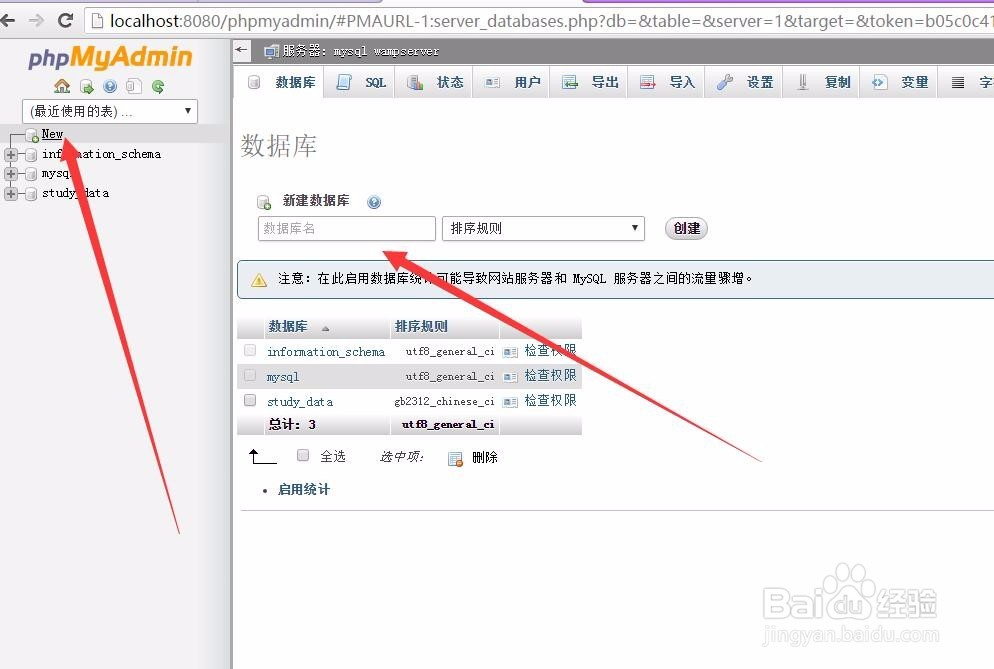The height and width of the screenshot is (669, 994).
Task: Click the browser forward arrow
Action: pyautogui.click(x=36, y=20)
